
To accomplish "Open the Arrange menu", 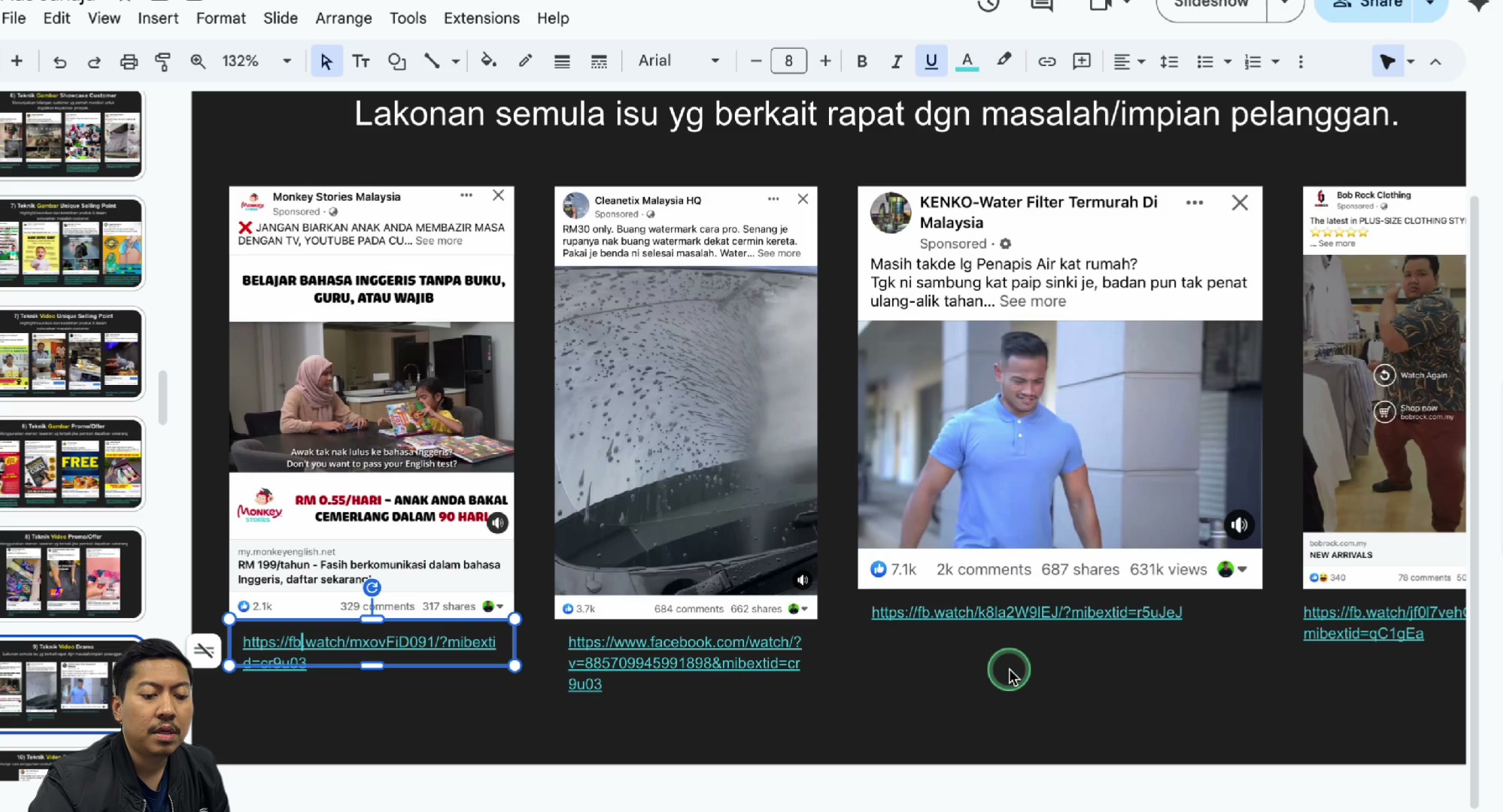I will [343, 18].
